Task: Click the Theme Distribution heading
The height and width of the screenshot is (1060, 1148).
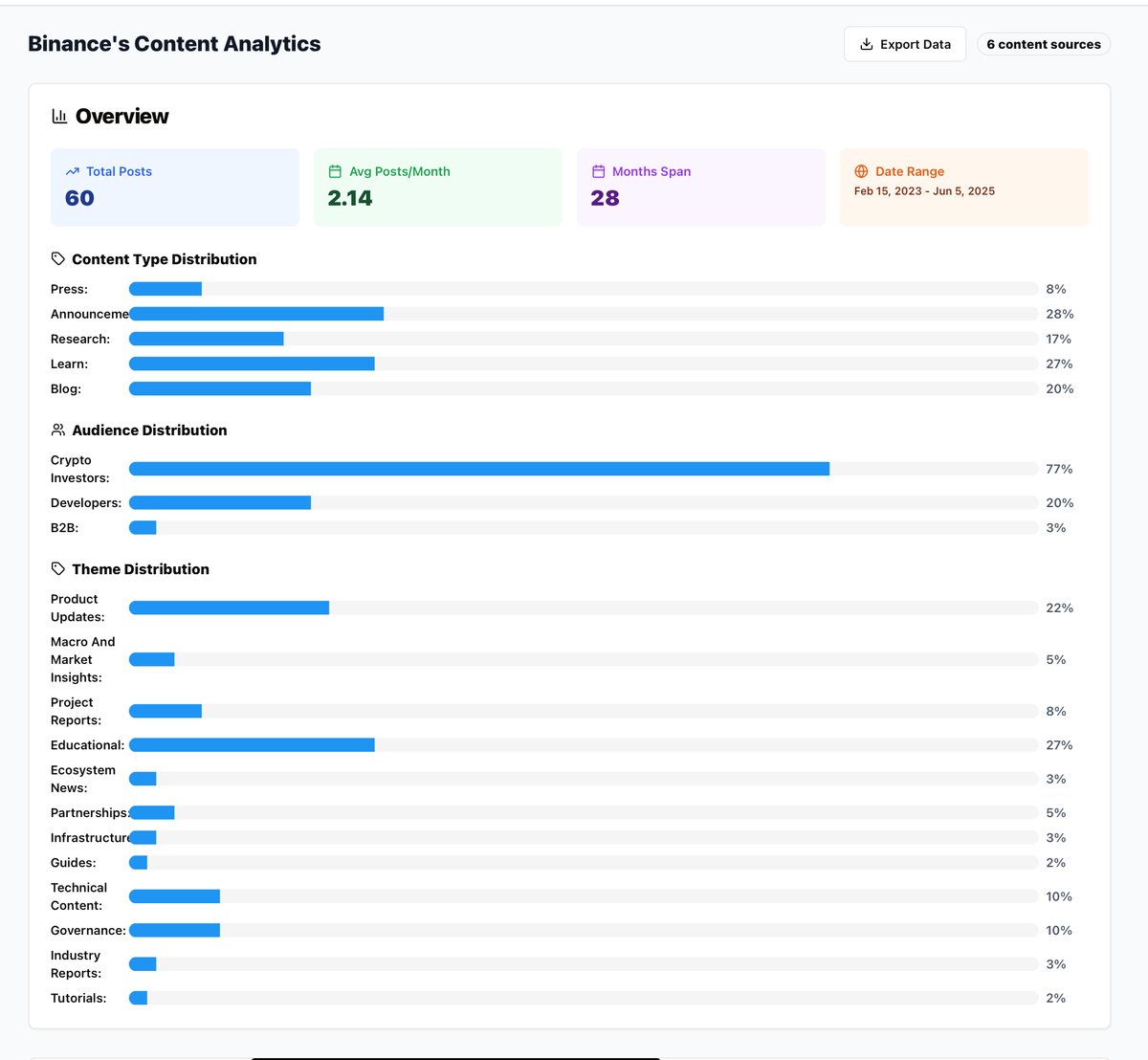Action: pos(140,569)
